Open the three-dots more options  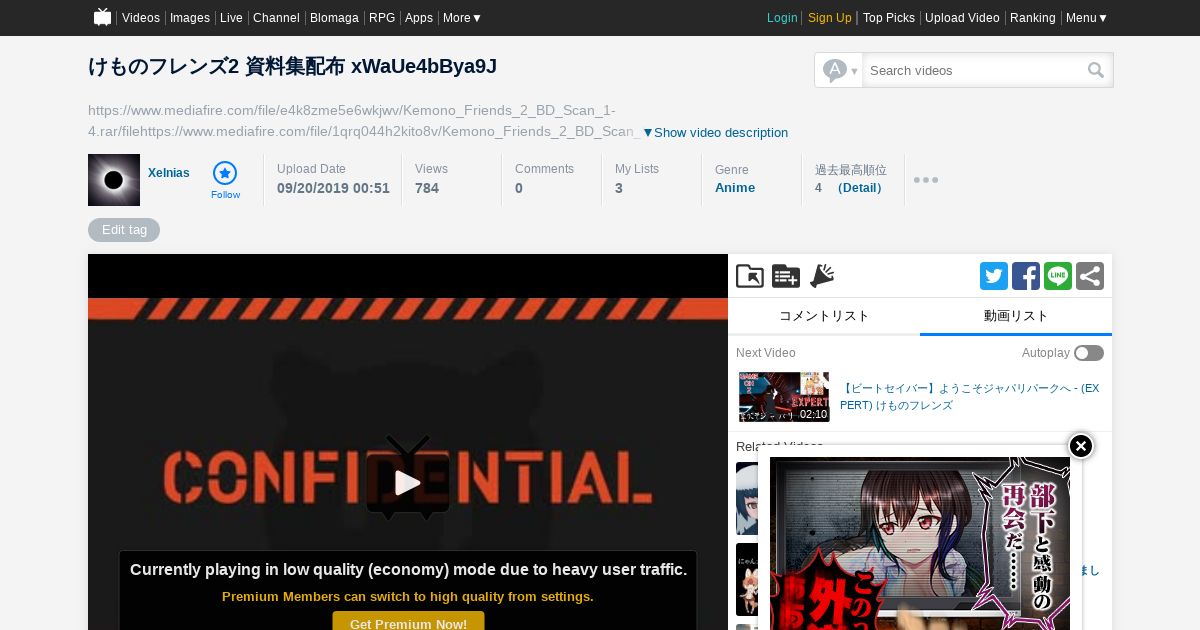(x=926, y=180)
